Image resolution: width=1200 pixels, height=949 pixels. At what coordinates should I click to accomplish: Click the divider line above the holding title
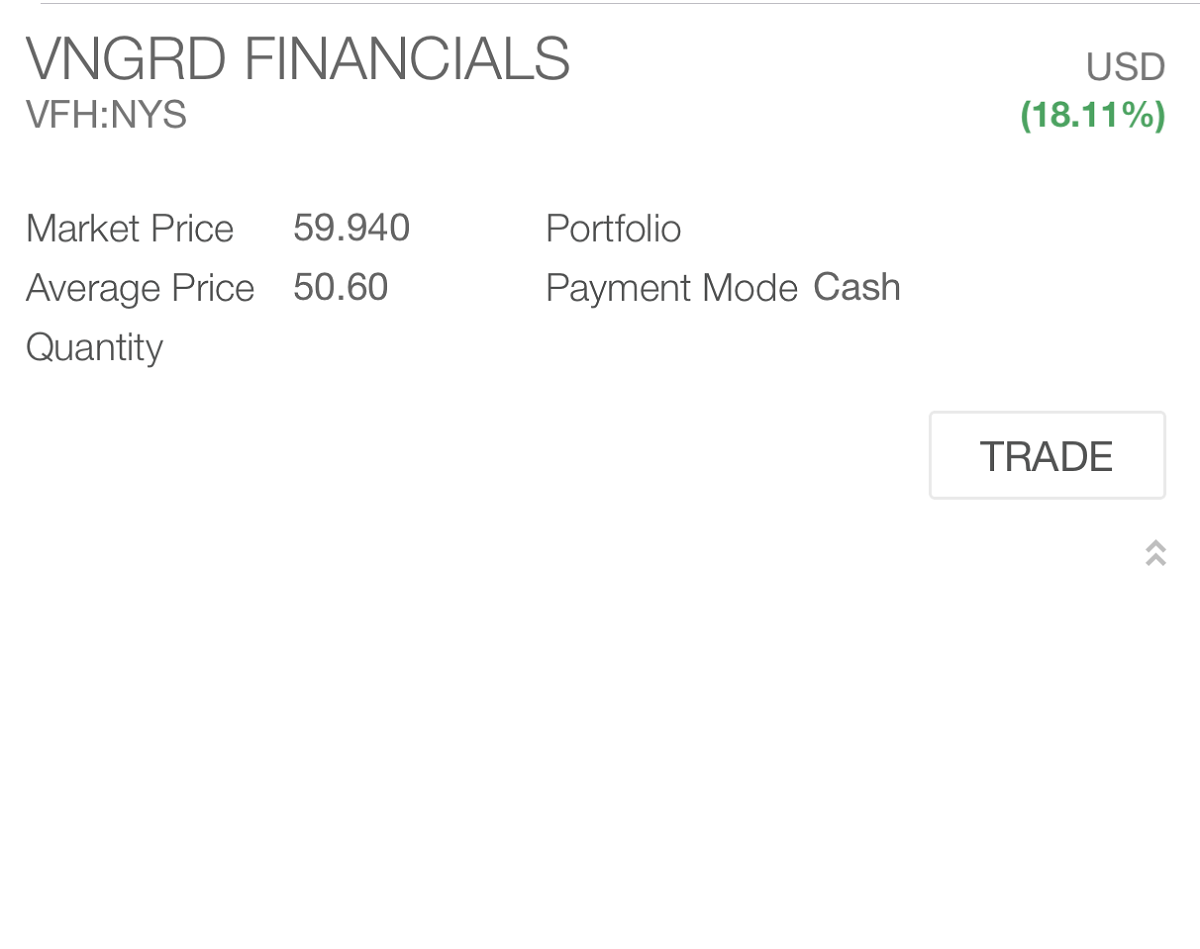[x=618, y=4]
